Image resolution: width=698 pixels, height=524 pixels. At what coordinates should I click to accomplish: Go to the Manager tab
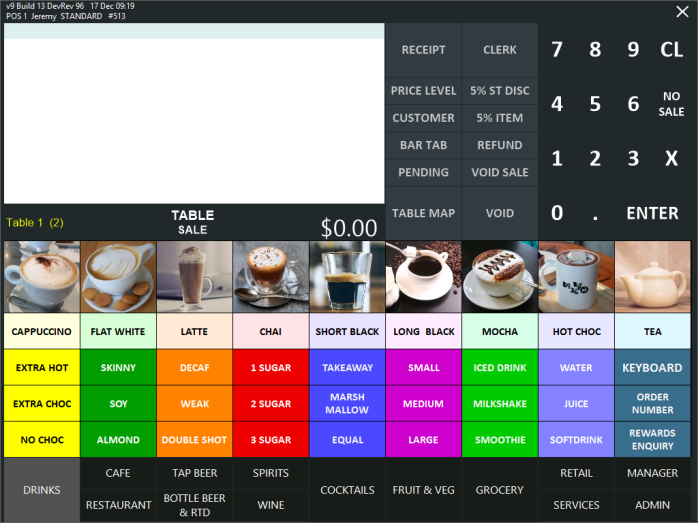[652, 473]
